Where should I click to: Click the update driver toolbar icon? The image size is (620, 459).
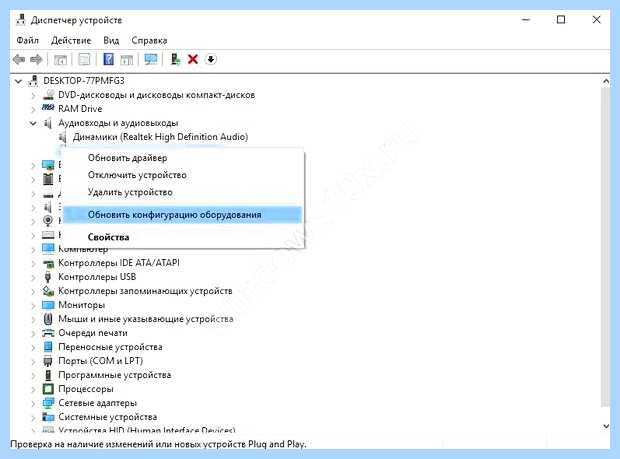[x=175, y=59]
